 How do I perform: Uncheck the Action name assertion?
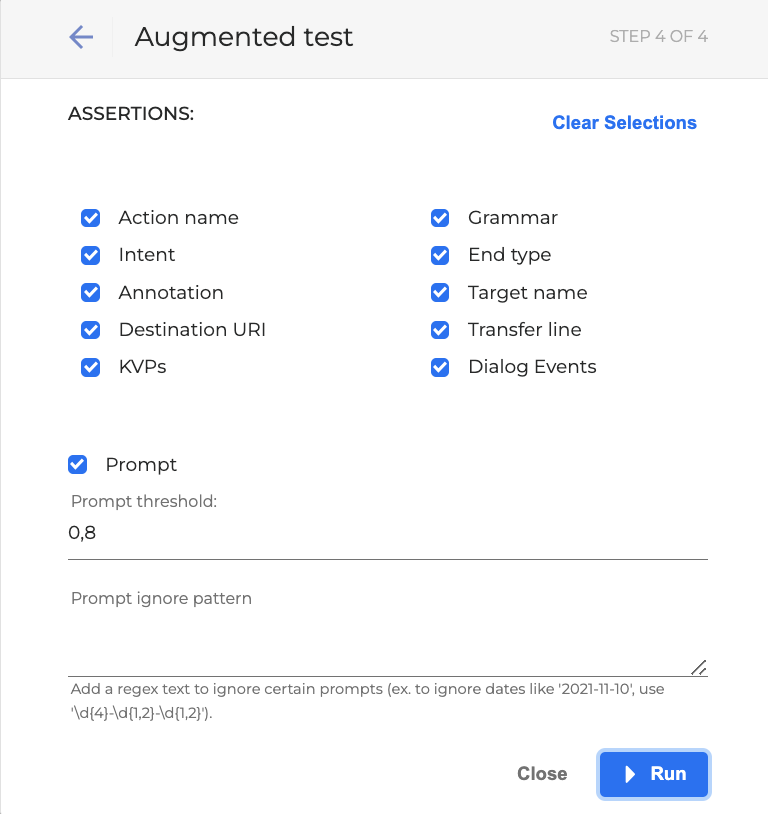pyautogui.click(x=90, y=218)
